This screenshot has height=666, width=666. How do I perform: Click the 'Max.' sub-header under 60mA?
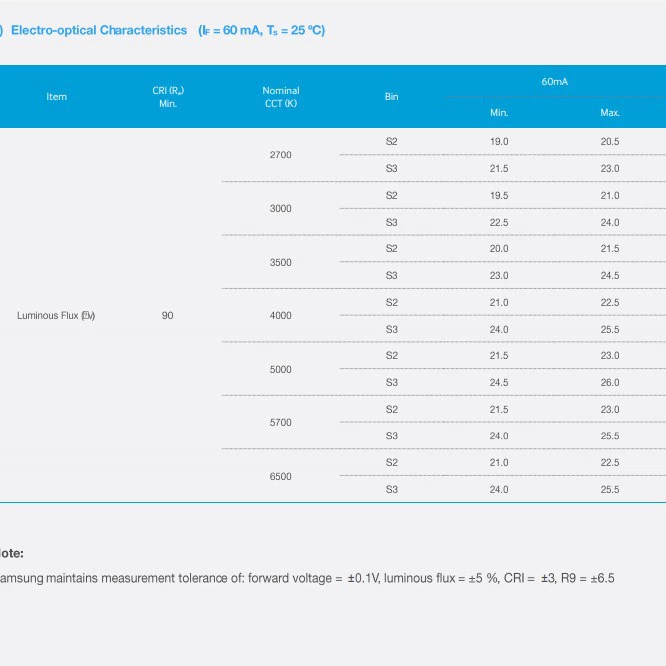[610, 113]
